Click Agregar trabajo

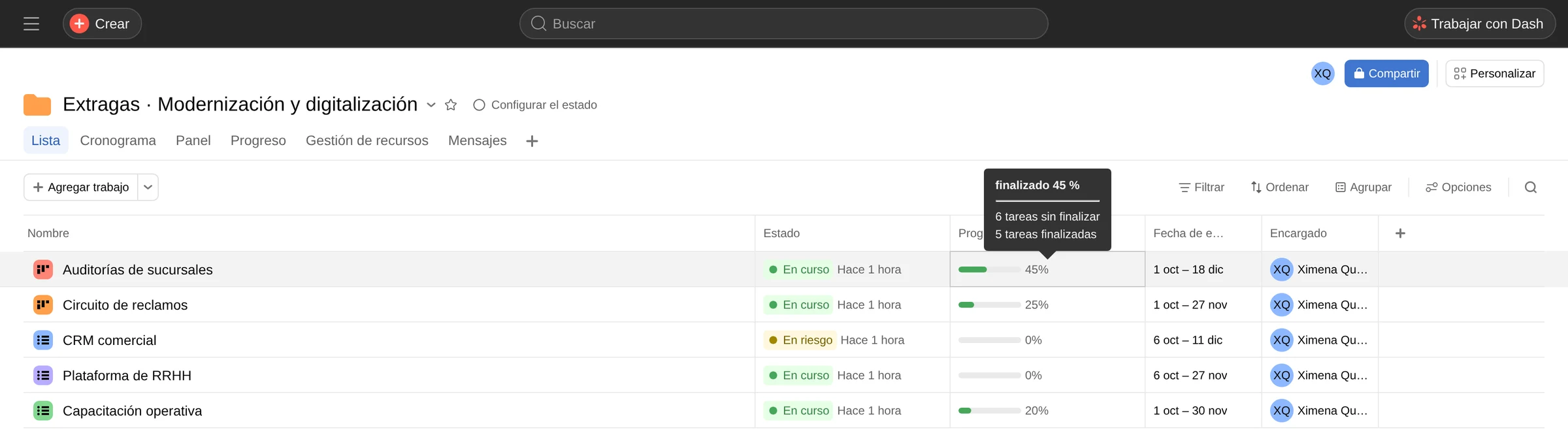click(x=81, y=188)
